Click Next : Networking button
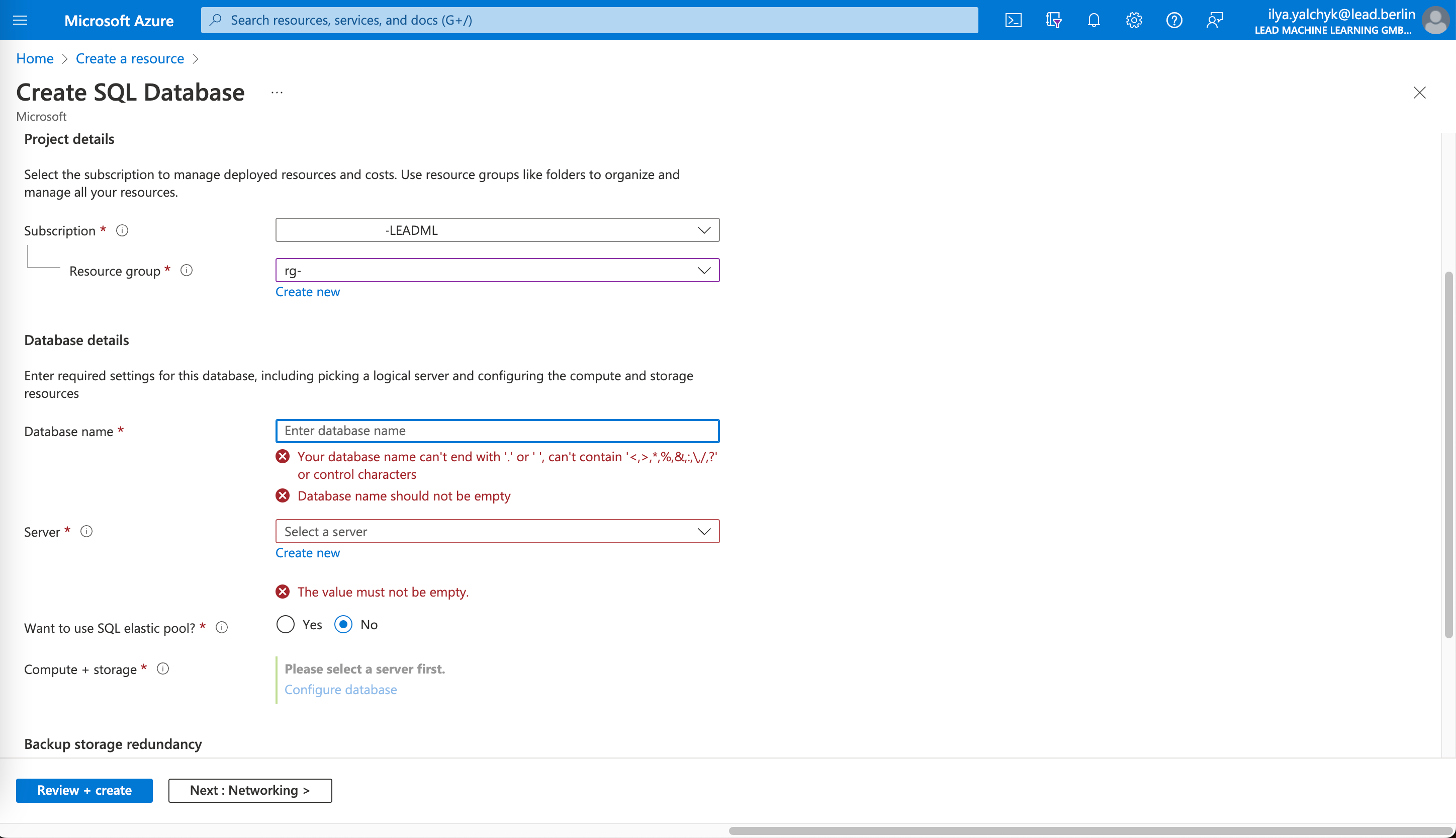This screenshot has height=838, width=1456. [250, 790]
